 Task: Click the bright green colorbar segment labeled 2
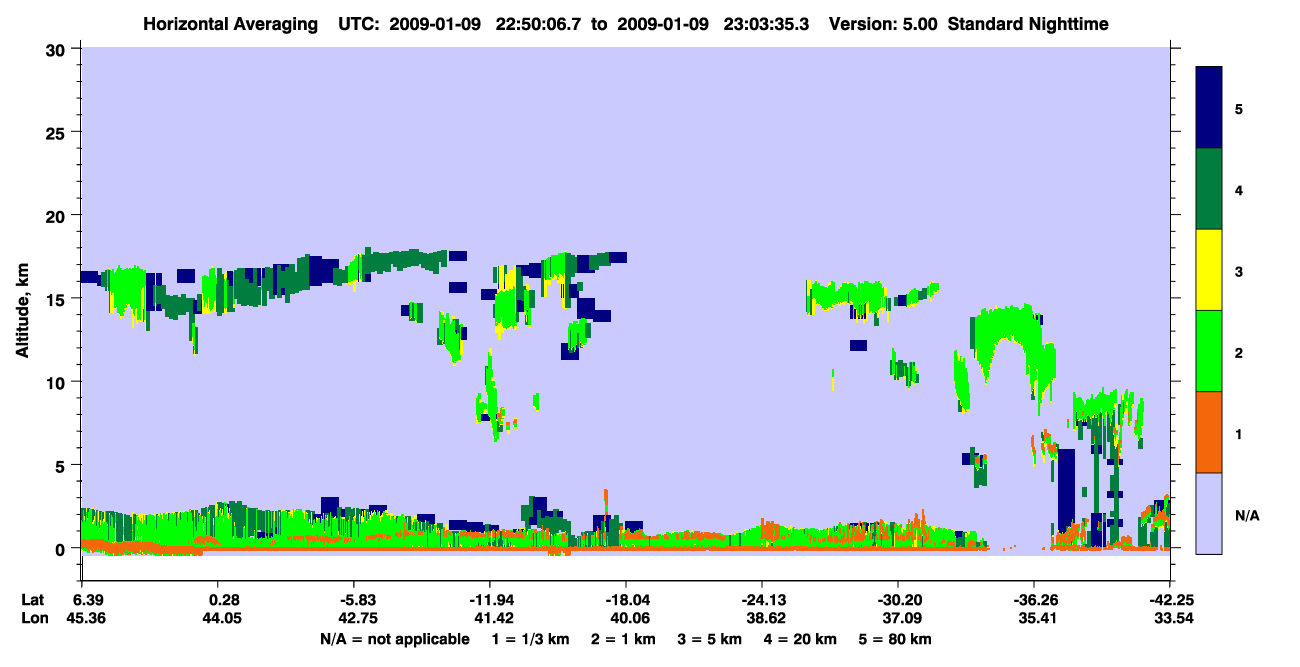(1209, 351)
